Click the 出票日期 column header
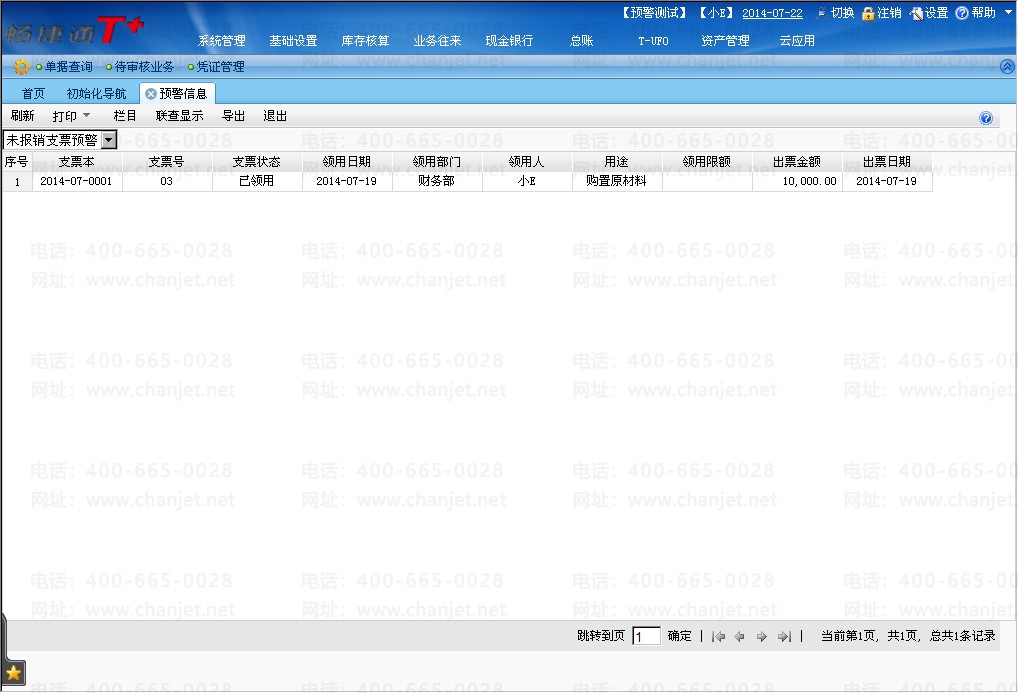 point(887,162)
